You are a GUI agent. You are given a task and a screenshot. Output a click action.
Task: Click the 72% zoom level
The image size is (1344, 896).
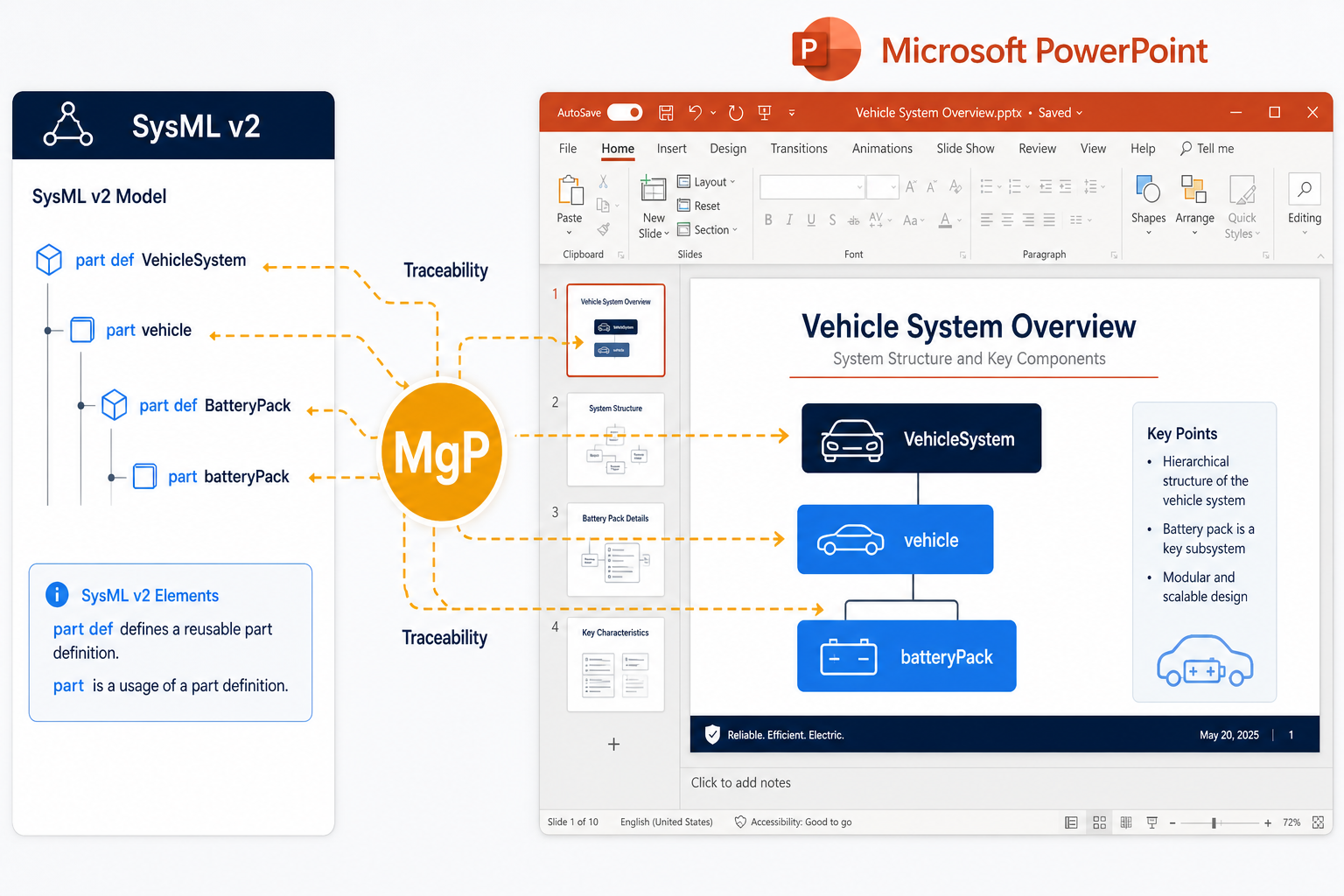[x=1291, y=822]
